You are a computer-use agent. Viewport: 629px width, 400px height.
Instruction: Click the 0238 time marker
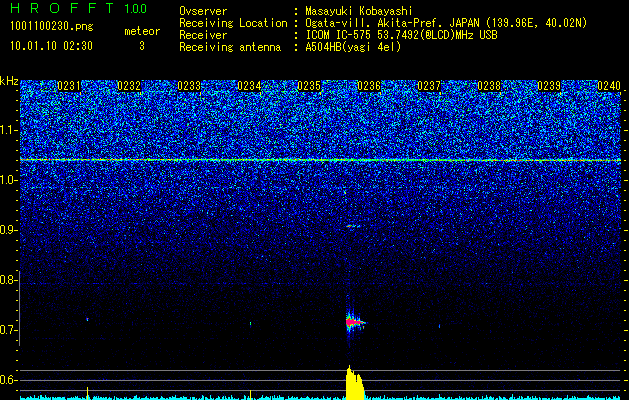click(x=489, y=86)
